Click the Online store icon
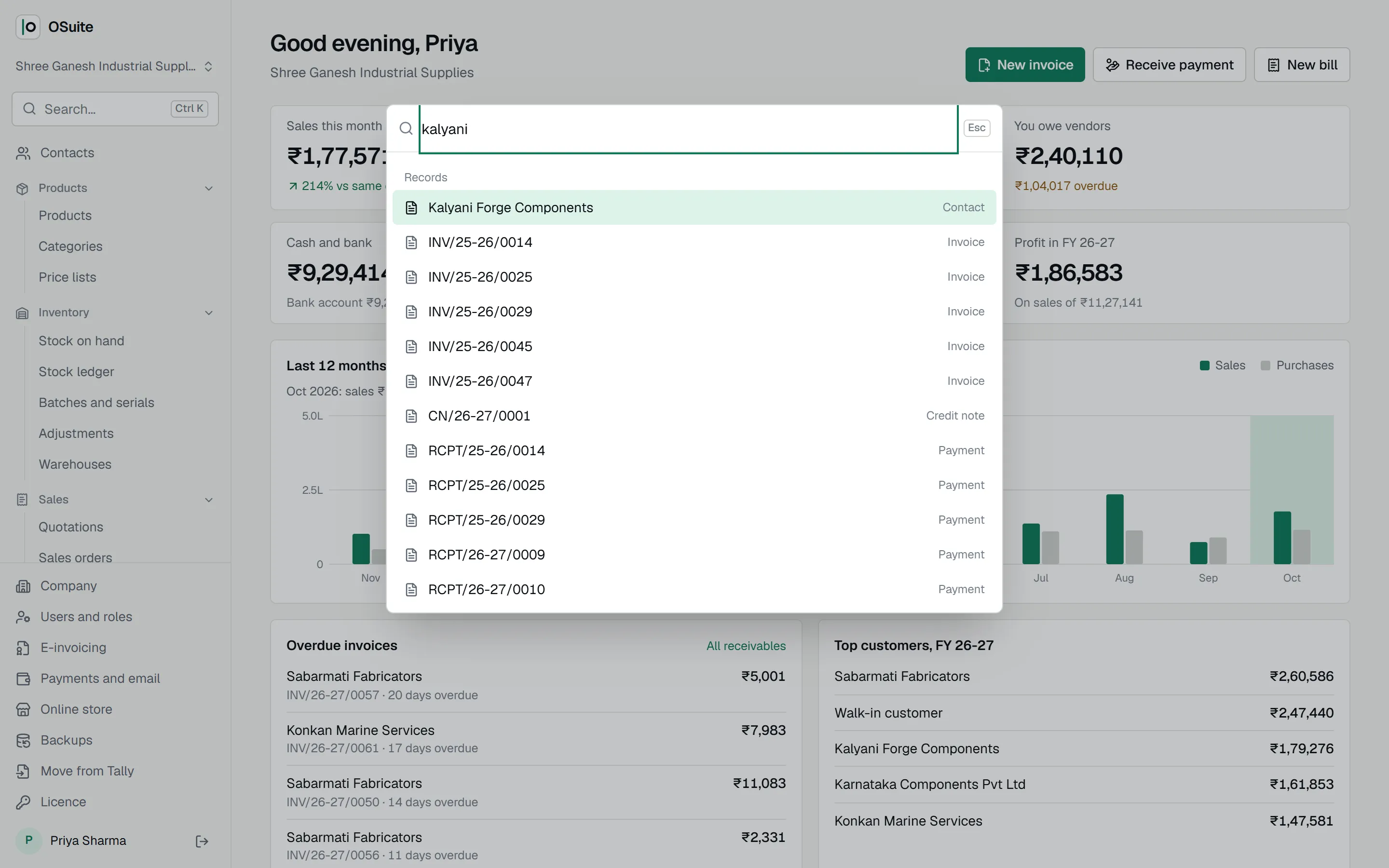1389x868 pixels. (x=23, y=710)
